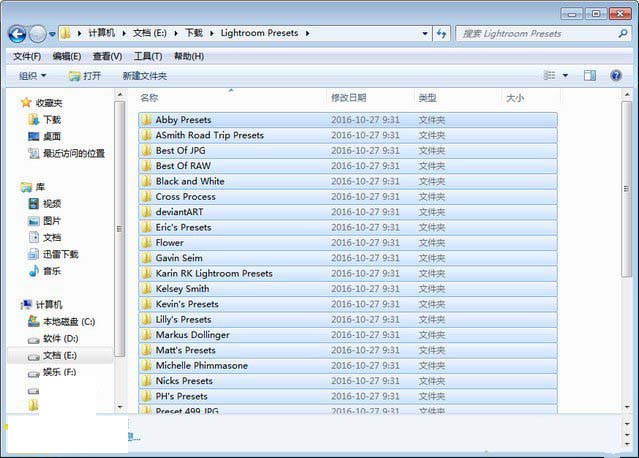639x458 pixels.
Task: Select 下载 under Favorites in sidebar
Action: pos(44,120)
